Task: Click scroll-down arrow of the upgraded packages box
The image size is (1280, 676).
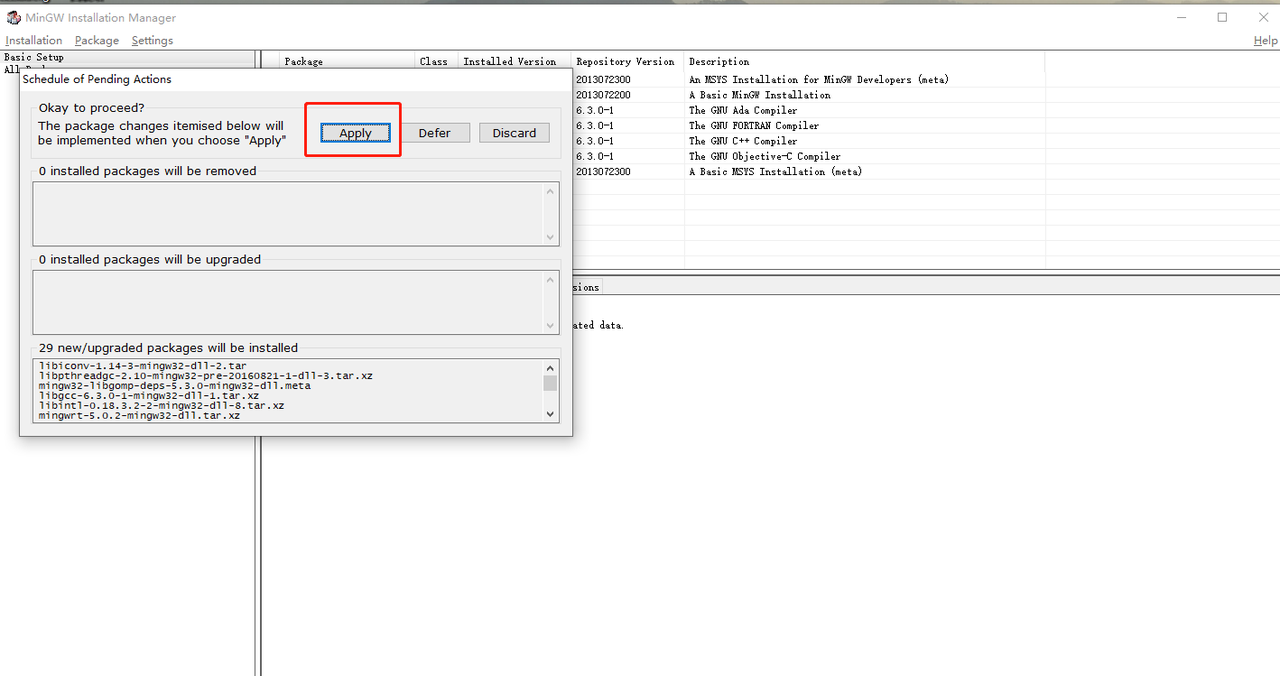Action: (x=550, y=325)
